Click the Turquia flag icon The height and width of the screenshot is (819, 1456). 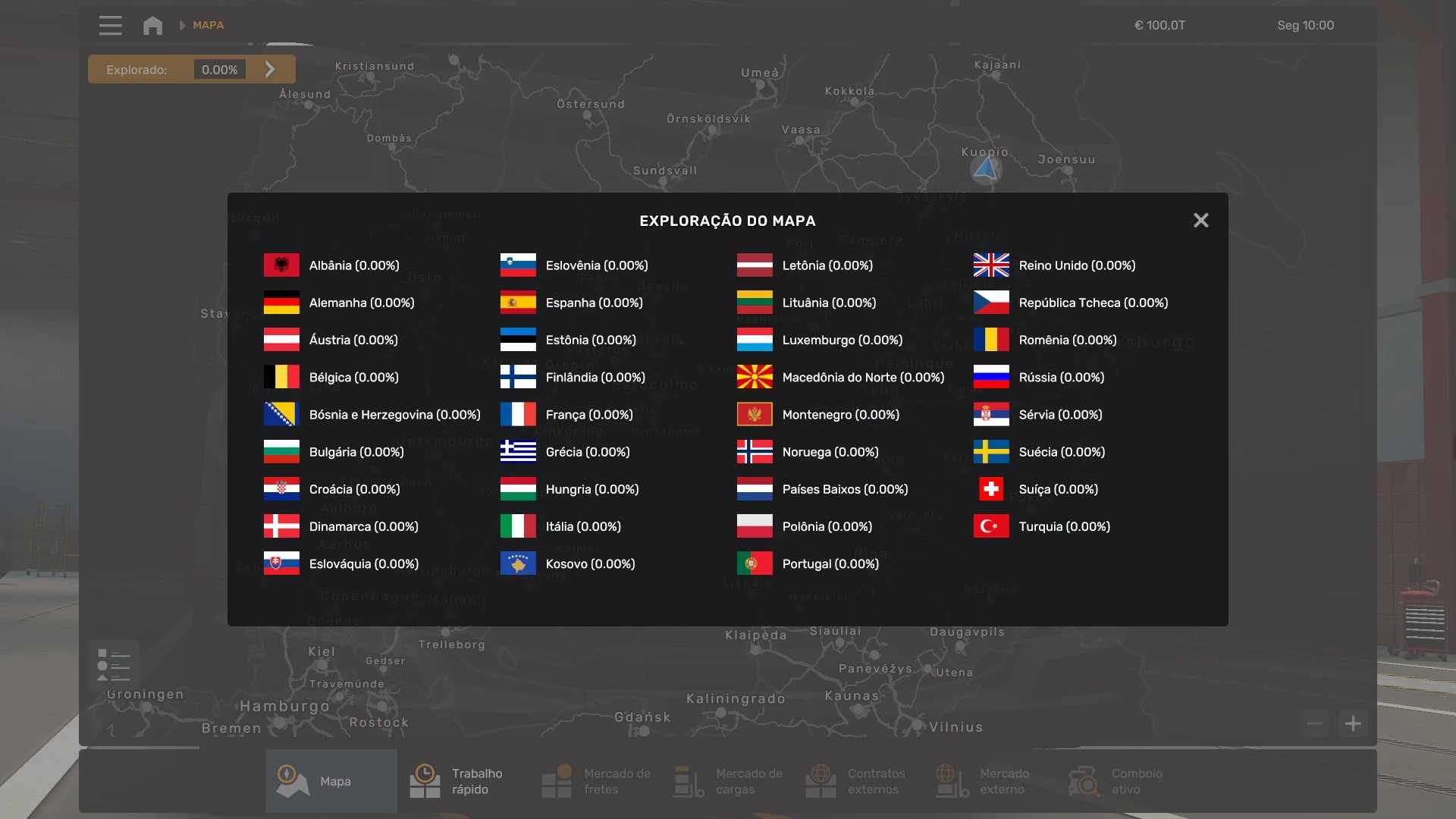(x=991, y=526)
